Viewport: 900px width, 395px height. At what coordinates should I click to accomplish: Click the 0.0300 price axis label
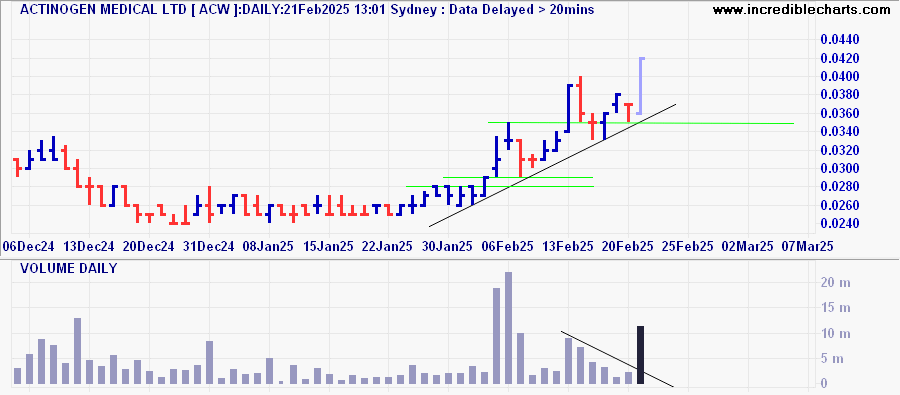tap(840, 168)
